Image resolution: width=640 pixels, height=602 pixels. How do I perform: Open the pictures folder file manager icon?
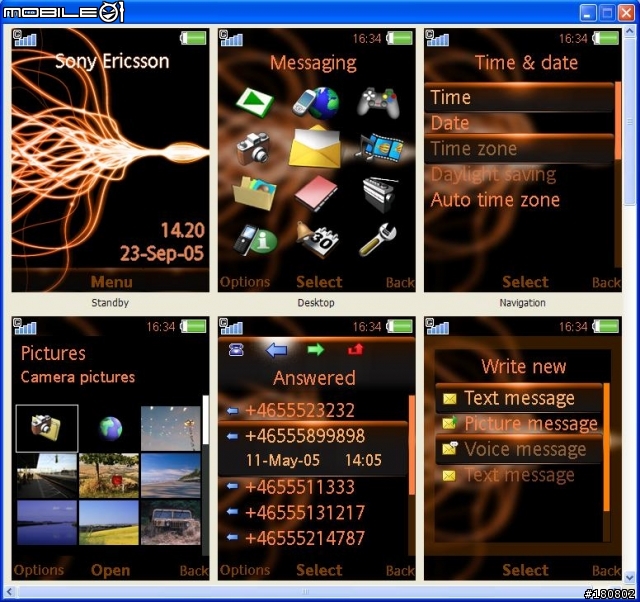click(254, 193)
